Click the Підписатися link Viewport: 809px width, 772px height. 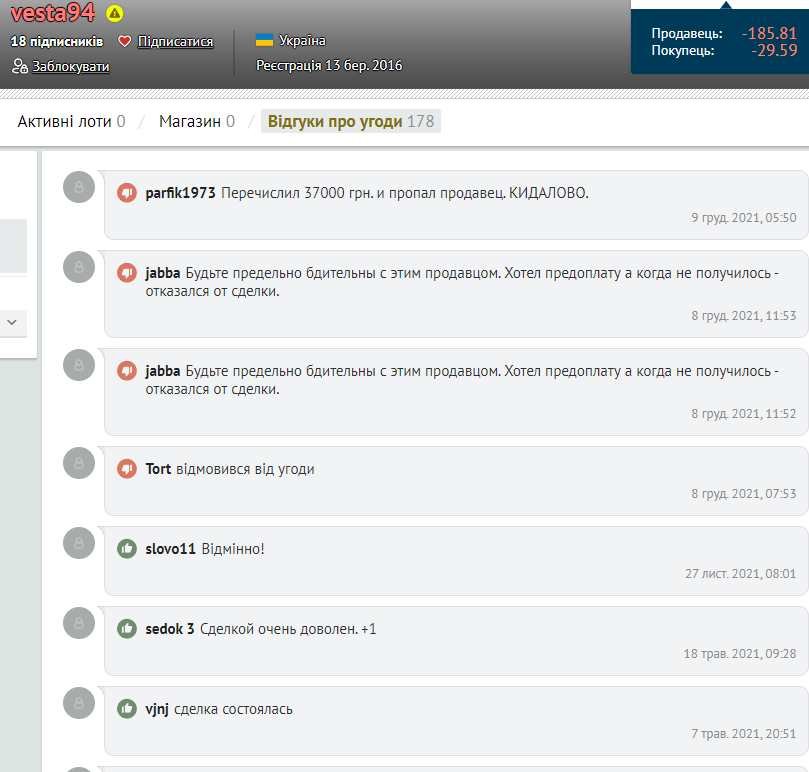[175, 41]
